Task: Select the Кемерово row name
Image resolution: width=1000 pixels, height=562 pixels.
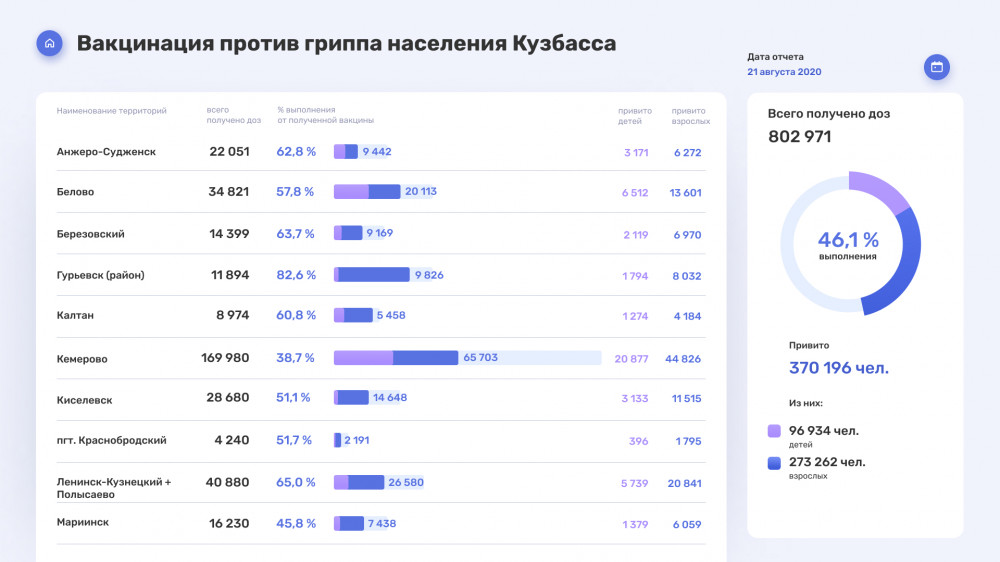Action: [x=82, y=359]
